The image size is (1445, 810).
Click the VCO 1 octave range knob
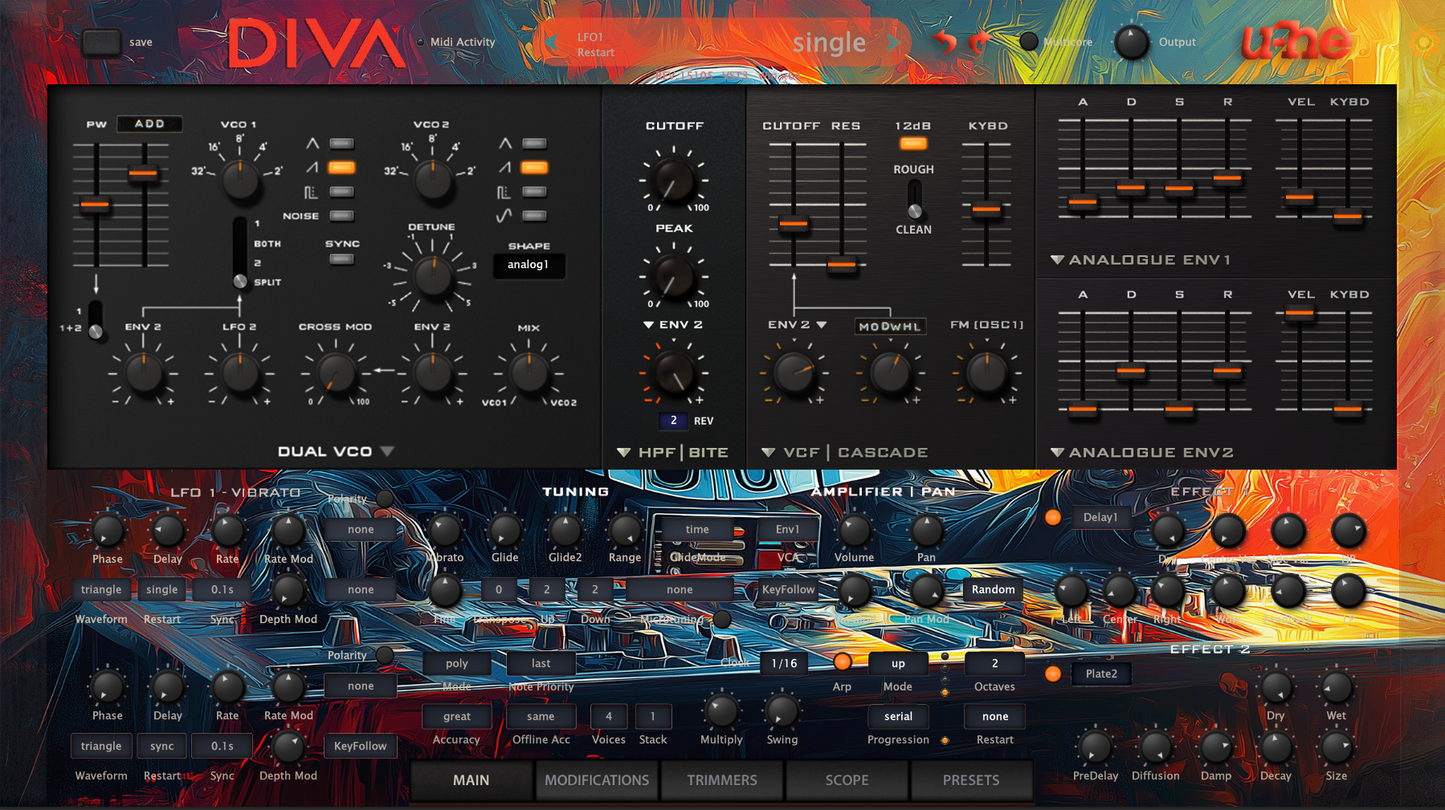tap(240, 180)
